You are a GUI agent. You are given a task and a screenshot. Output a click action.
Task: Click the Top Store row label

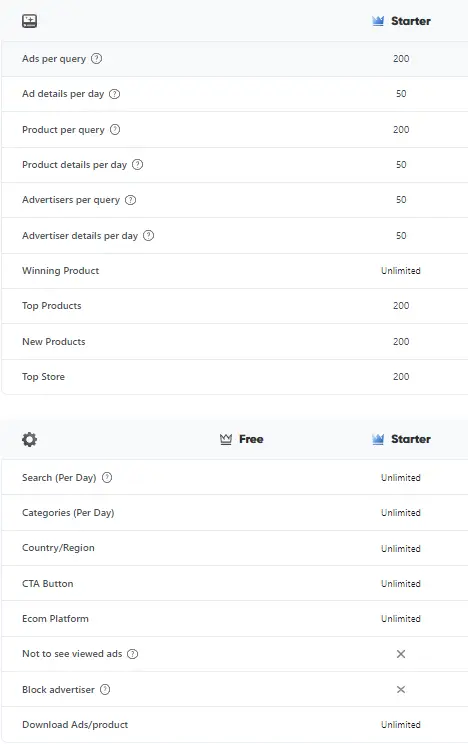coord(43,377)
